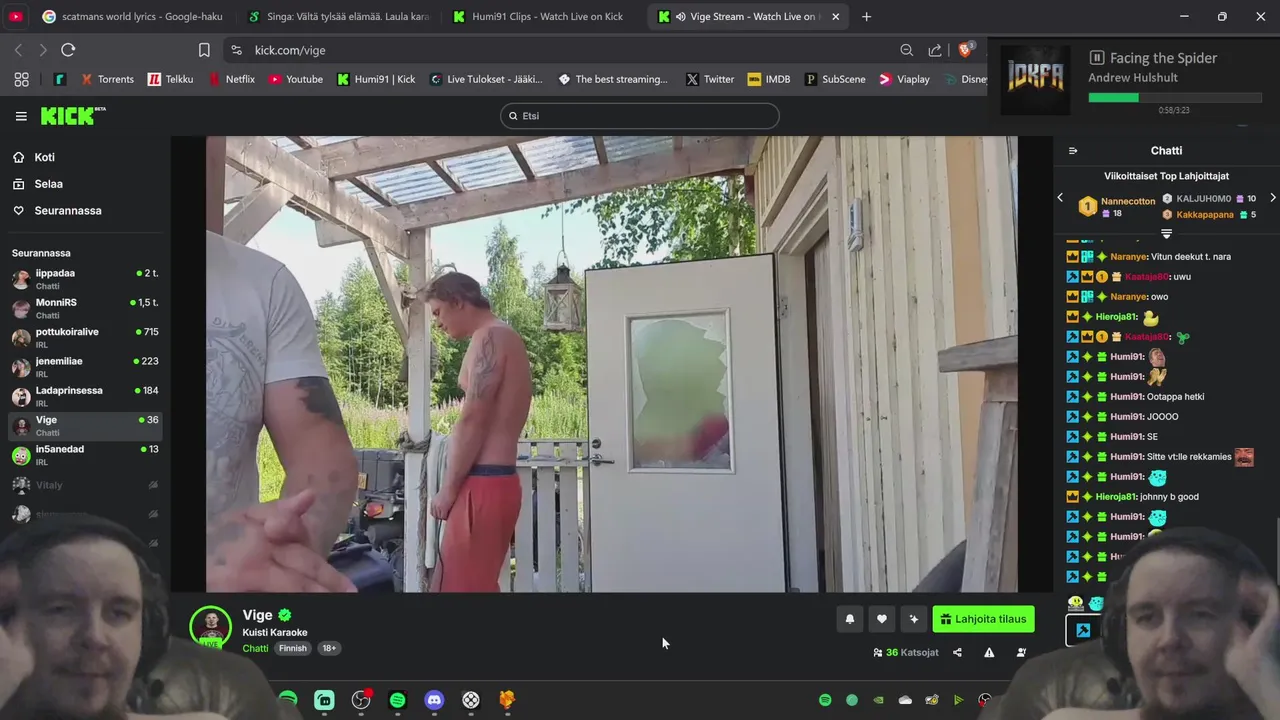This screenshot has height=720, width=1280.
Task: Open offline channel Vitaly
Action: (x=85, y=485)
